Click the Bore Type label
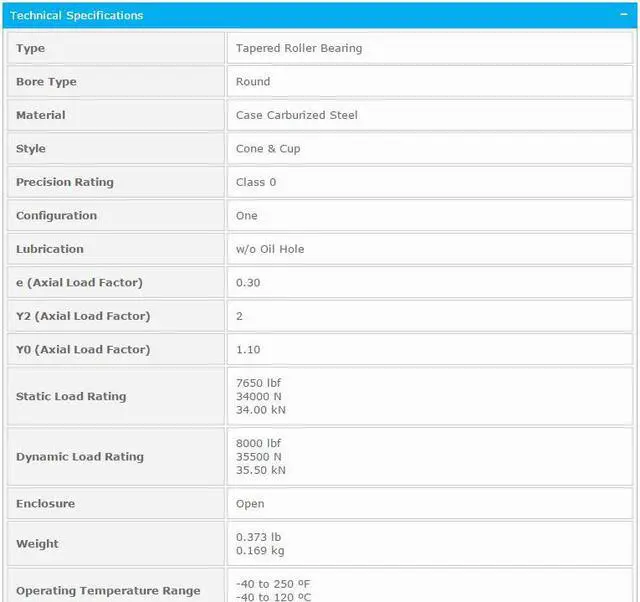Screen dimensions: 640x602 (x=46, y=82)
